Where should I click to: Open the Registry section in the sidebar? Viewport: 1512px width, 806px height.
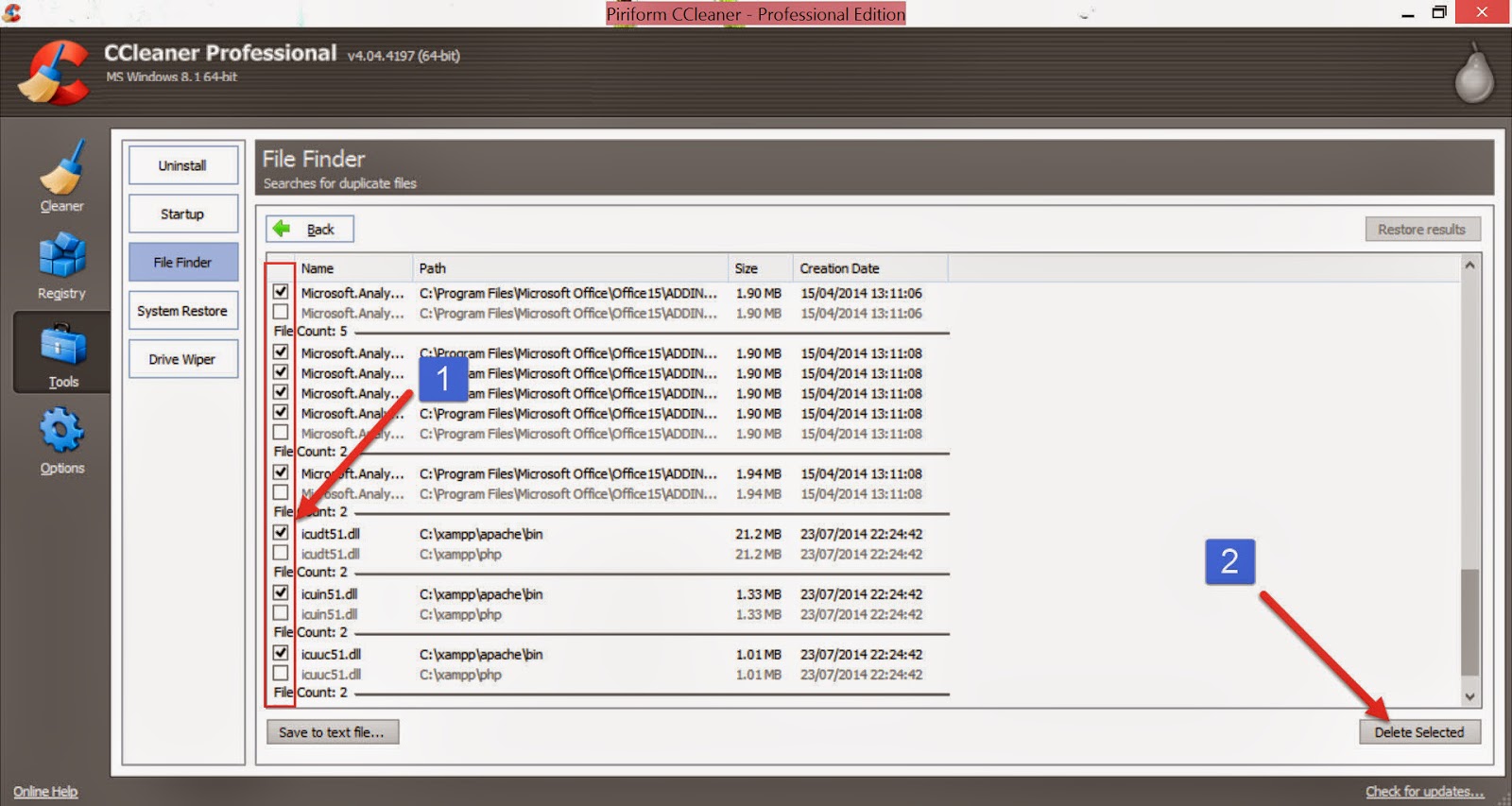pyautogui.click(x=61, y=266)
